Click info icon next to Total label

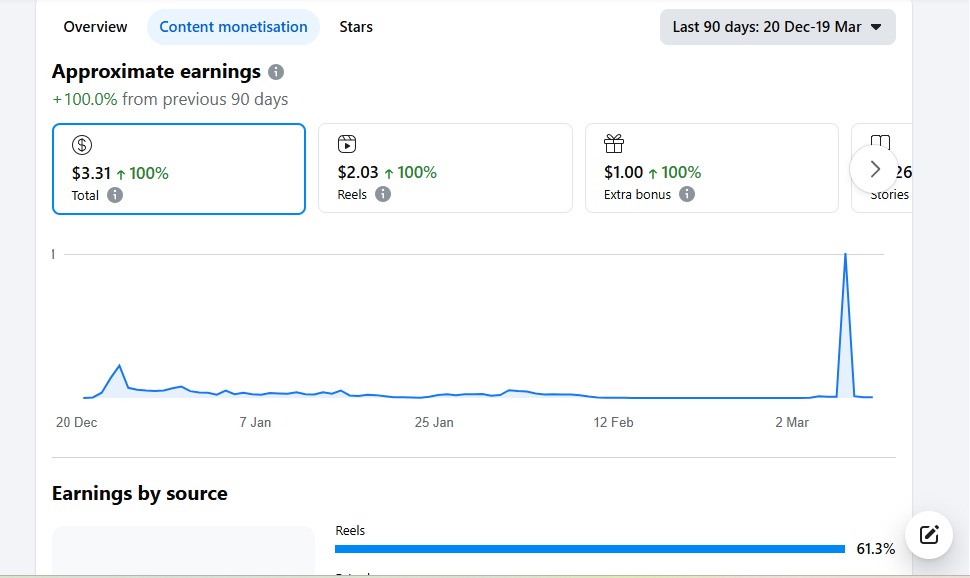[115, 195]
